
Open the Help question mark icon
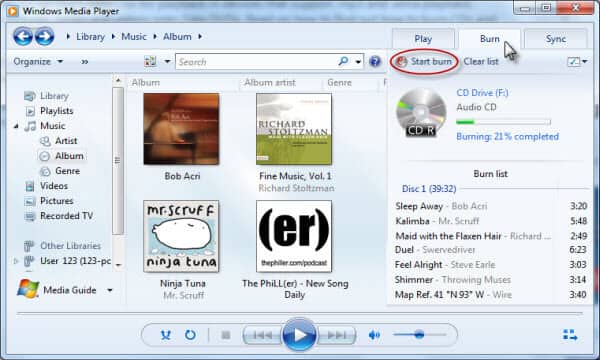(x=375, y=61)
